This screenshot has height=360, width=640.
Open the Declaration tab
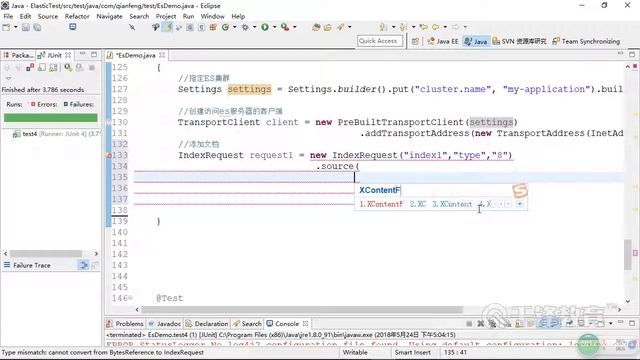[x=207, y=324]
